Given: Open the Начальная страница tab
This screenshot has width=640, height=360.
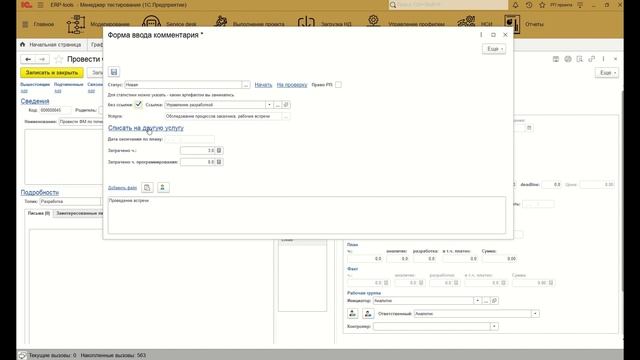Looking at the screenshot, I should pyautogui.click(x=51, y=44).
